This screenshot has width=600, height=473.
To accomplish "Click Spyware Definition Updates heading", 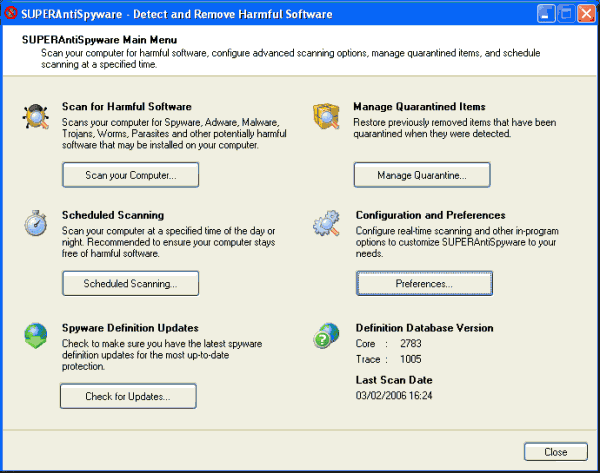I will point(130,328).
